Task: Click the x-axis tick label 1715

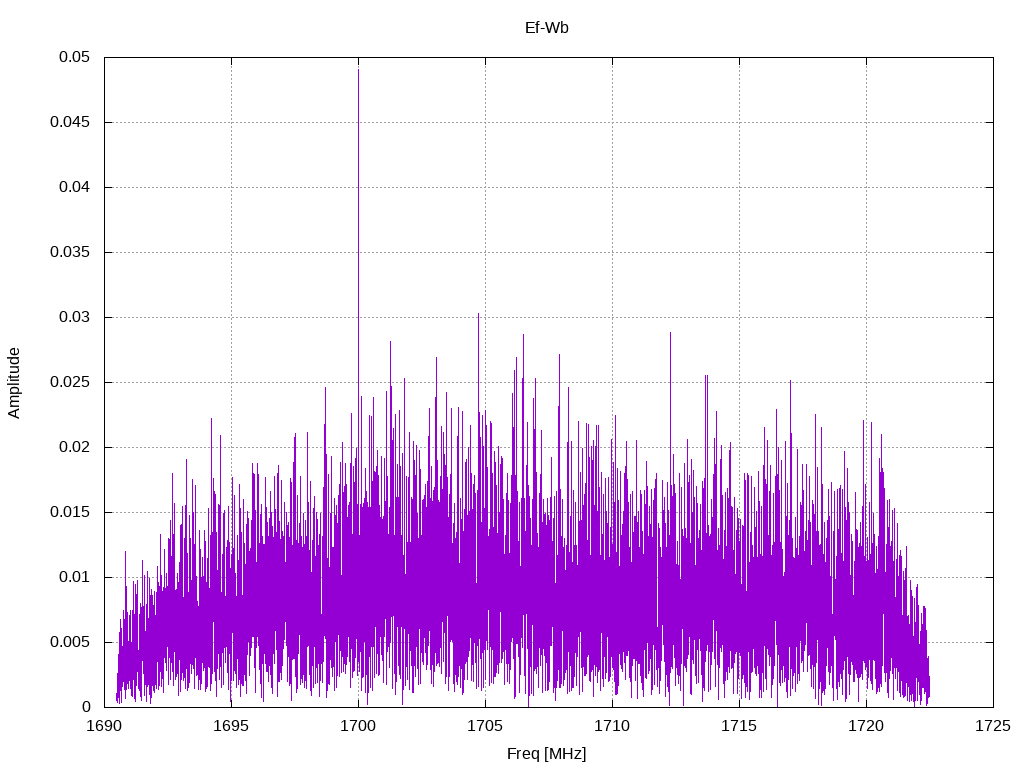Action: (x=739, y=726)
